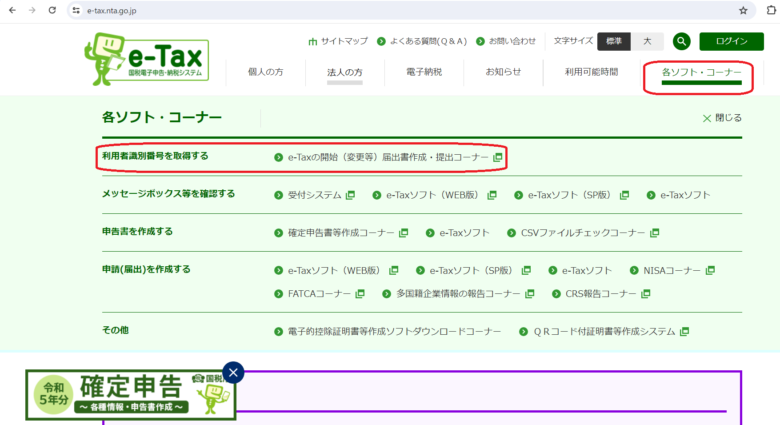Click external icon beside CRS報告コーナー
The width and height of the screenshot is (780, 425).
646,294
